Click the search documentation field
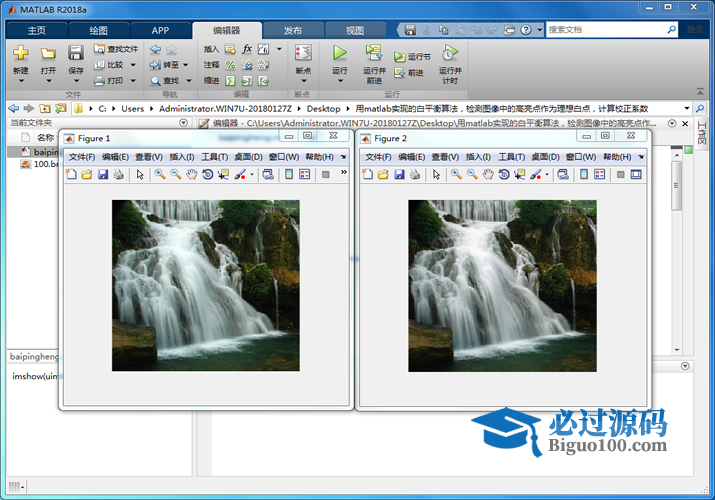 pyautogui.click(x=606, y=30)
